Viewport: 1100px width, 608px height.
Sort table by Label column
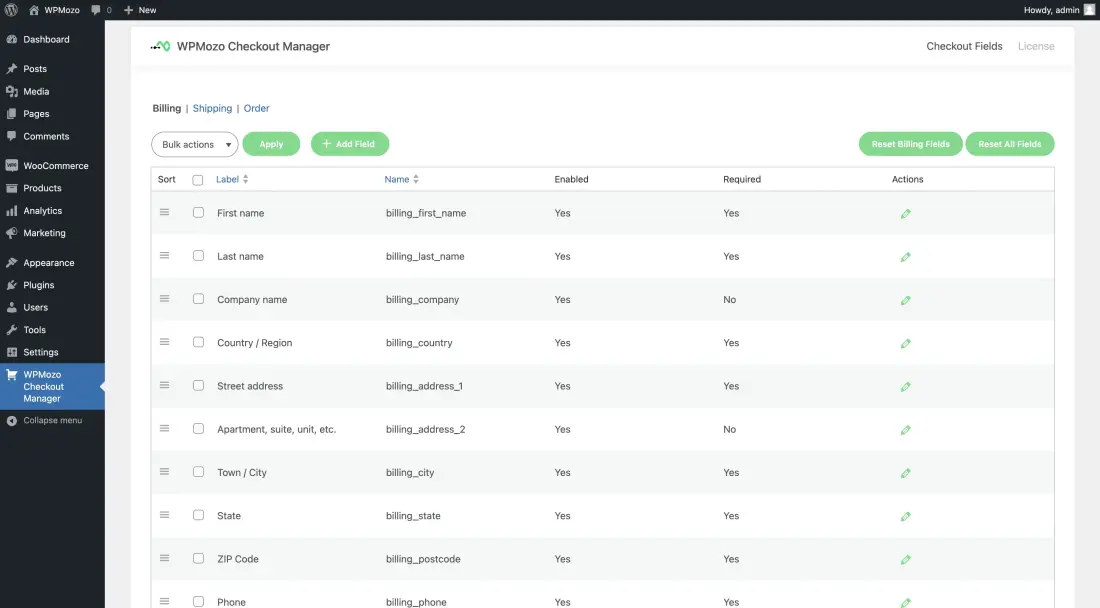coord(232,180)
